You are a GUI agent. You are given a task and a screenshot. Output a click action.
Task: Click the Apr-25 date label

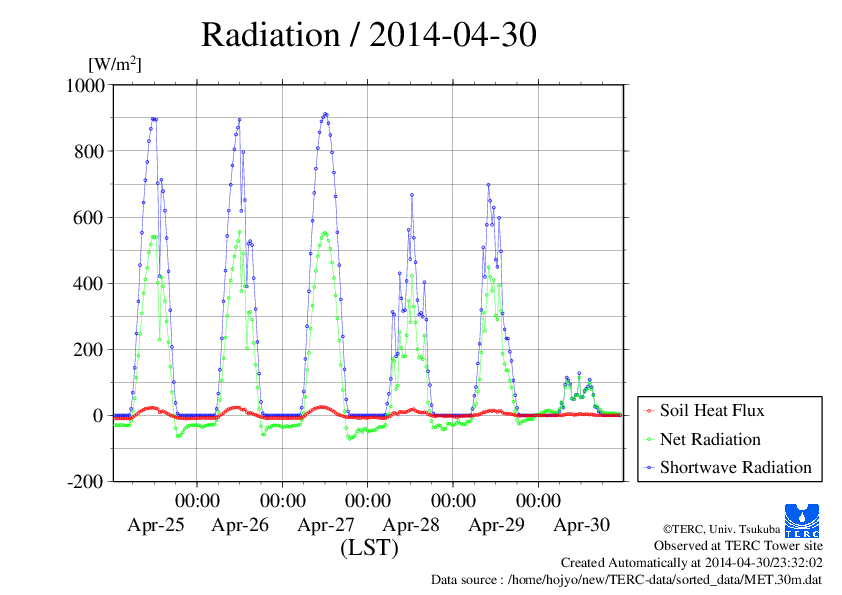156,525
